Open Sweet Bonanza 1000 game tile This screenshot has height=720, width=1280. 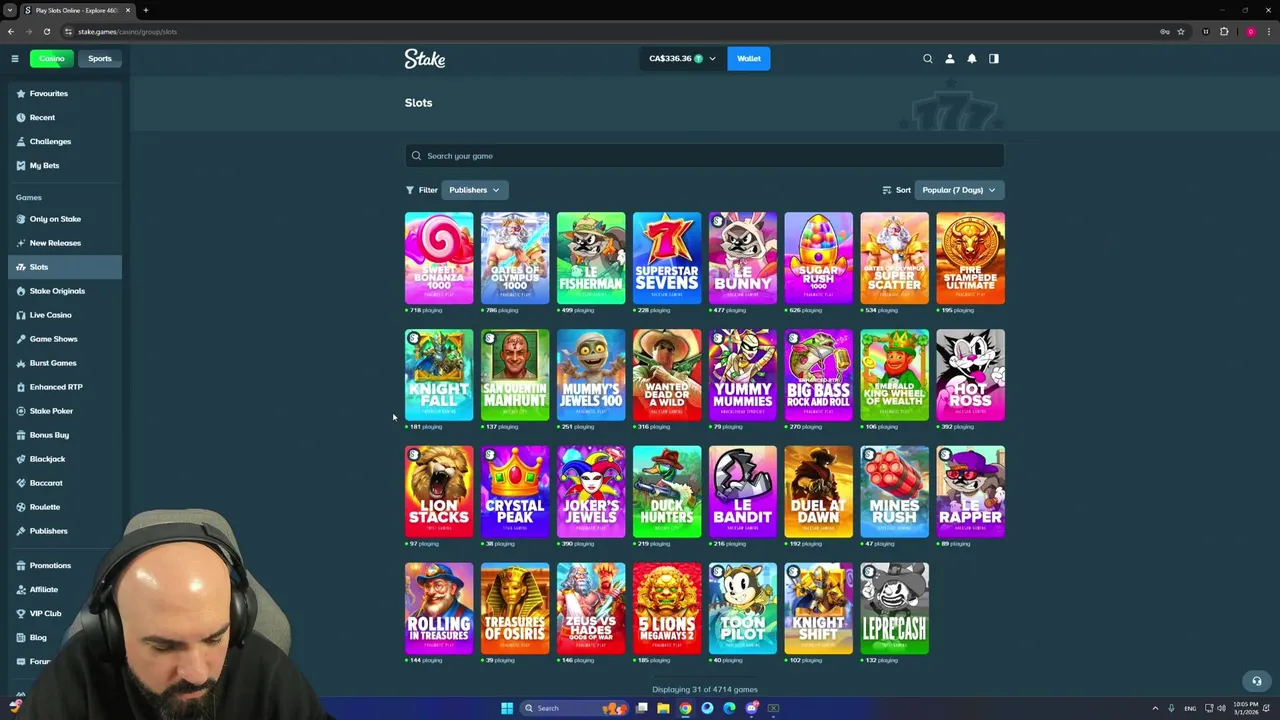439,258
